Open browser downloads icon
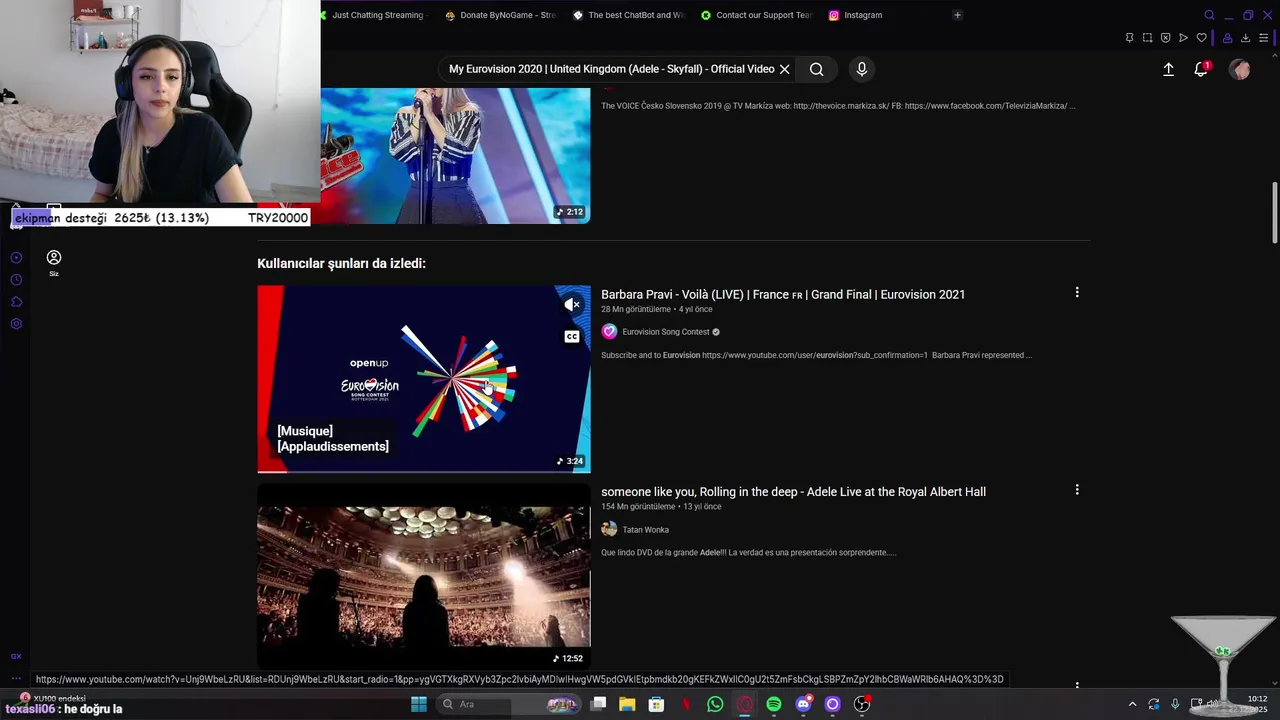 [1245, 38]
